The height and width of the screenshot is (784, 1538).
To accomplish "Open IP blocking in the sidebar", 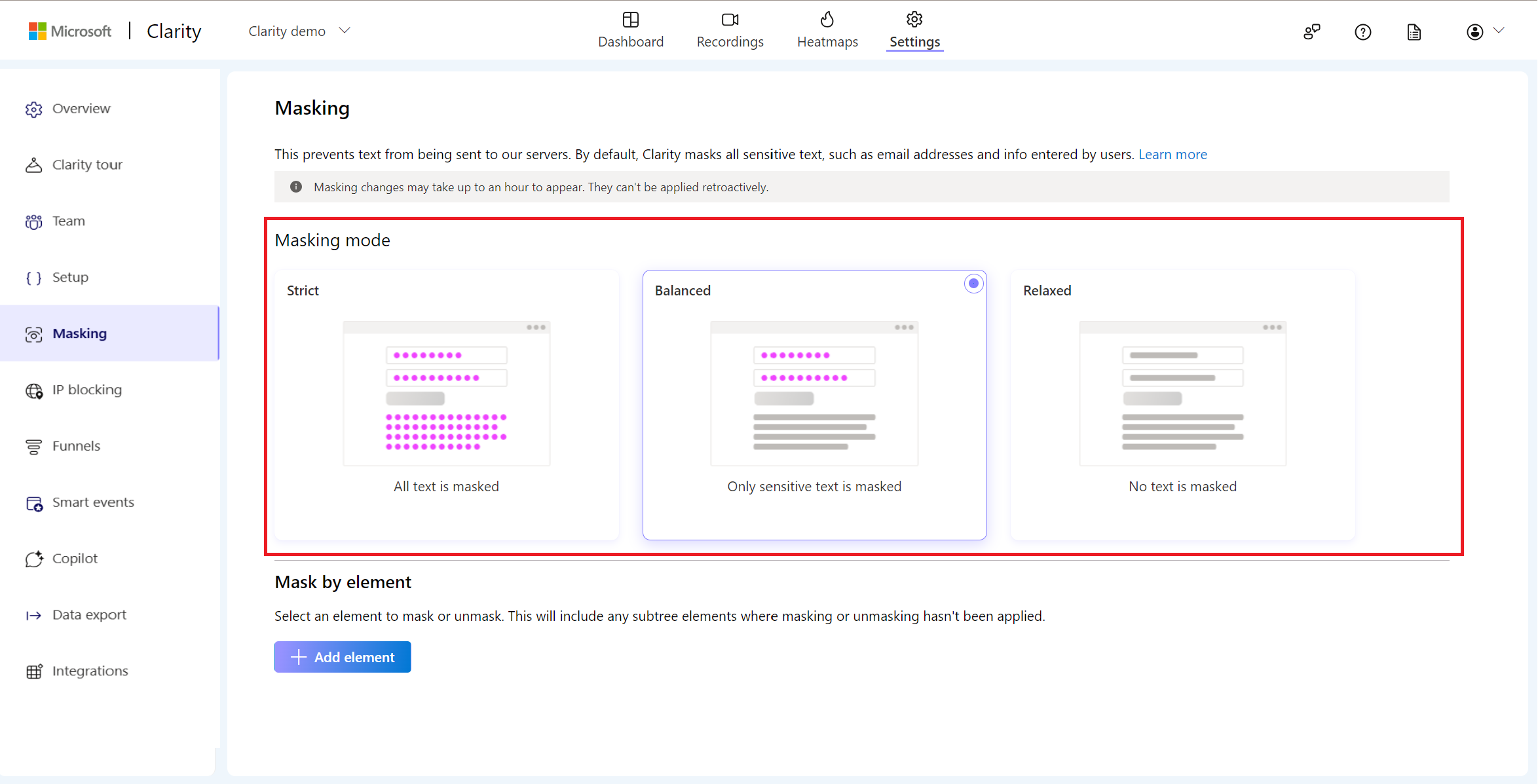I will [x=109, y=390].
